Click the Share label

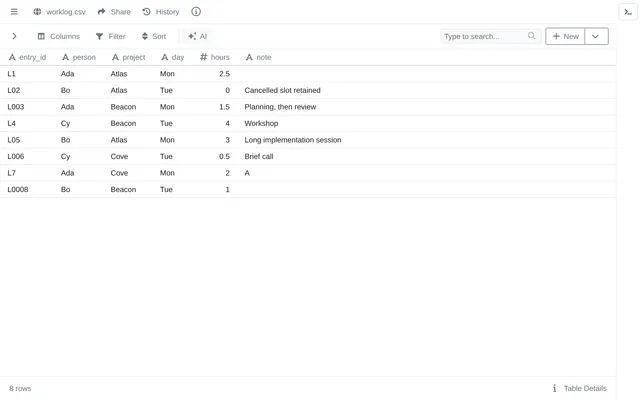(x=121, y=12)
